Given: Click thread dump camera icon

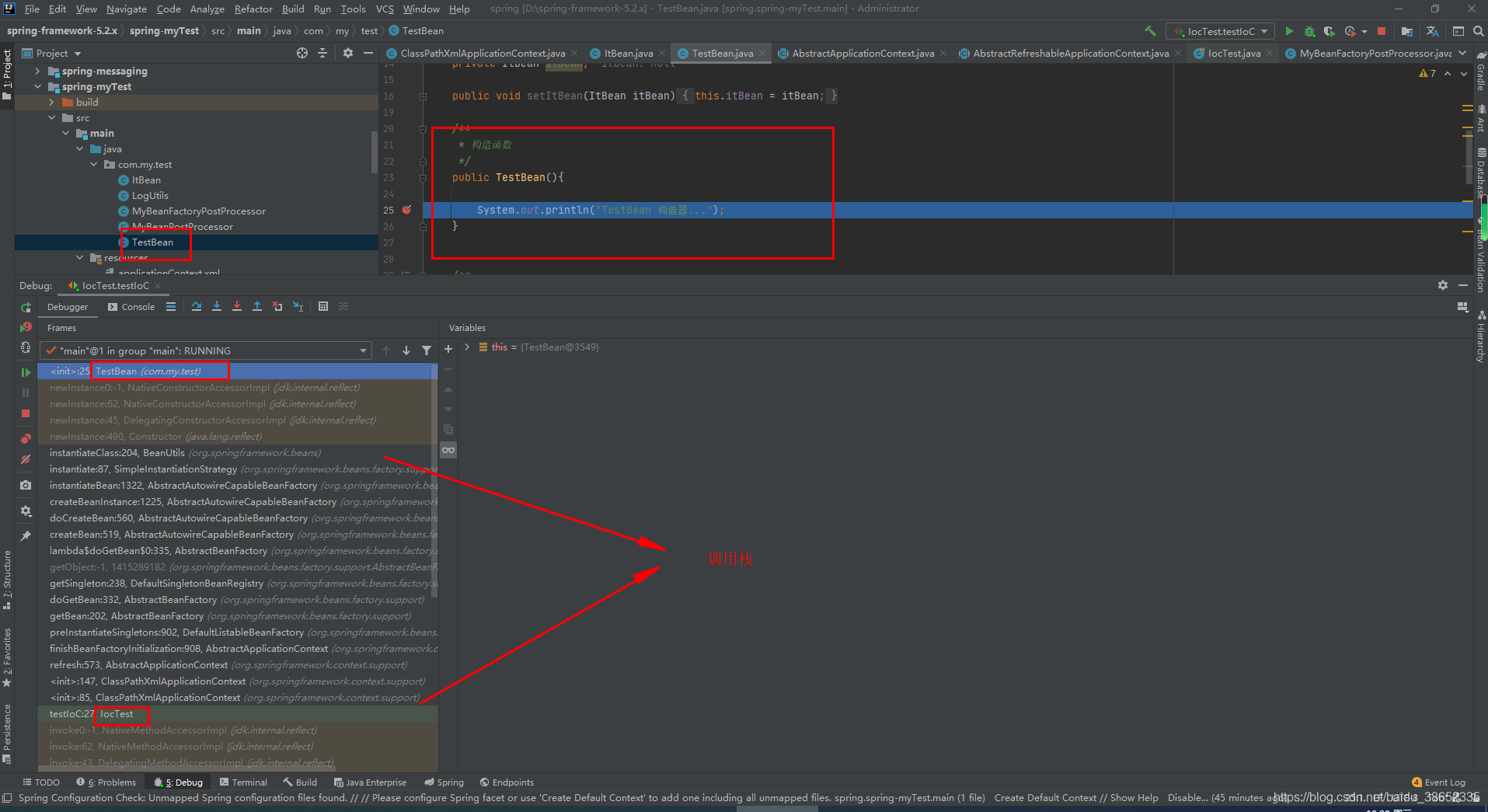Looking at the screenshot, I should click(26, 485).
